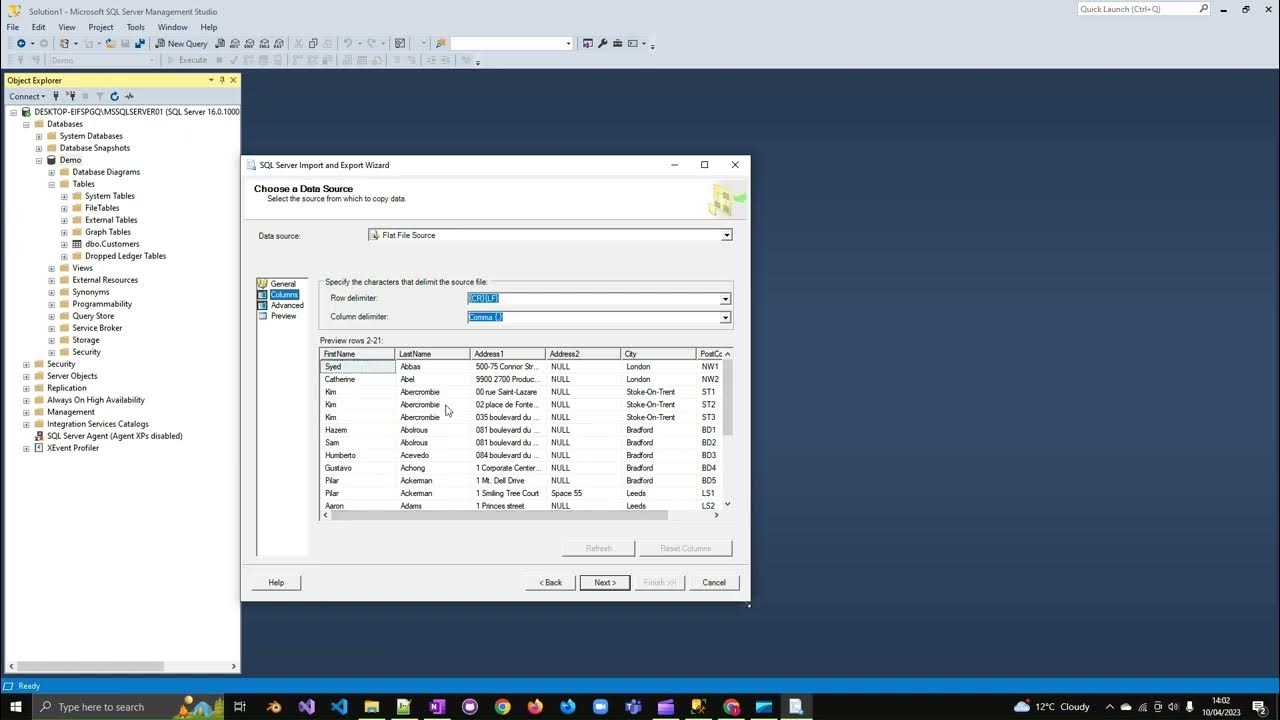Open the View menu
The image size is (1280, 720).
click(x=67, y=27)
